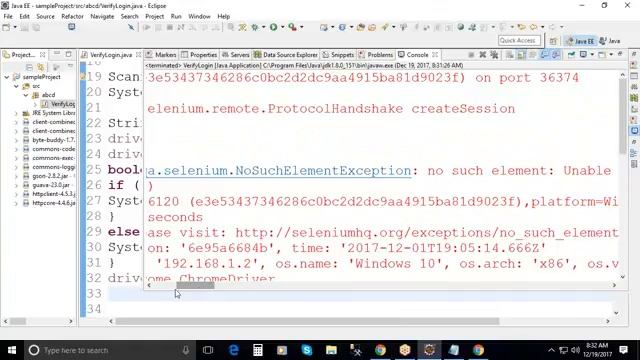
Task: Open NoSuchElementException link in console
Action: 279,171
